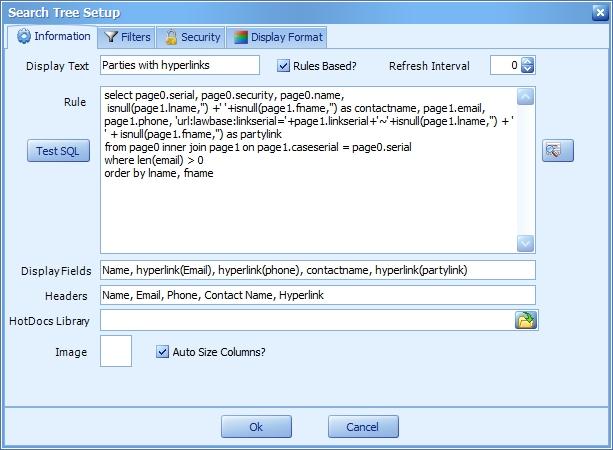Click the Test SQL button
613x450 pixels.
pyautogui.click(x=58, y=151)
